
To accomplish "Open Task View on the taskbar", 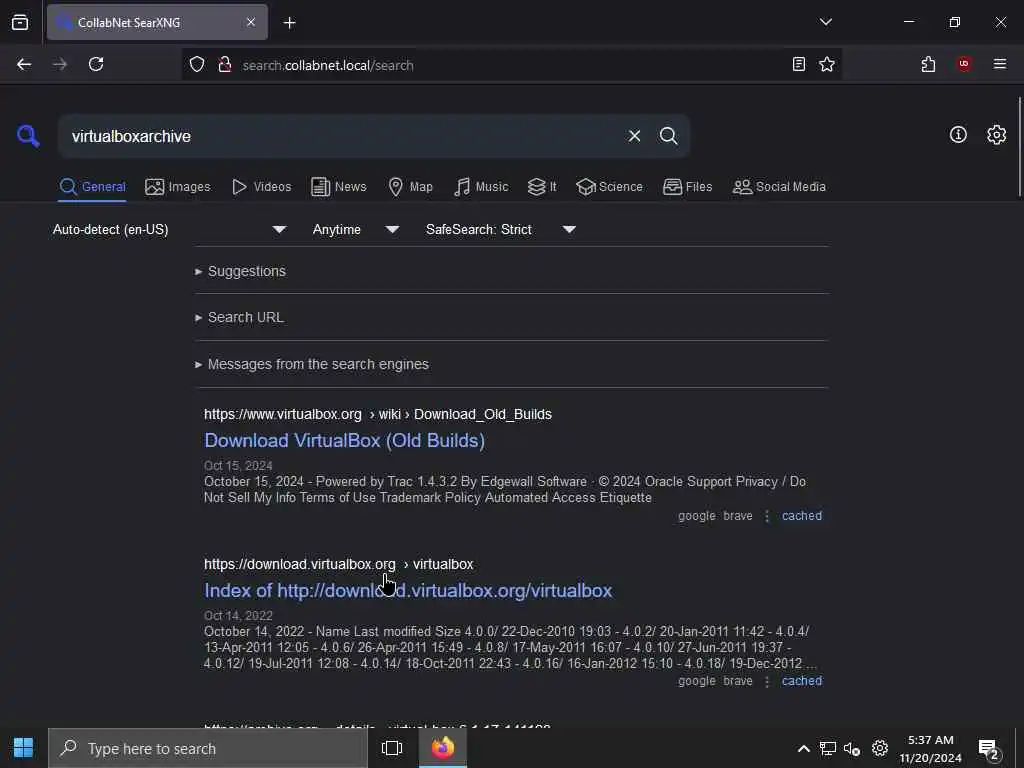I will click(392, 748).
